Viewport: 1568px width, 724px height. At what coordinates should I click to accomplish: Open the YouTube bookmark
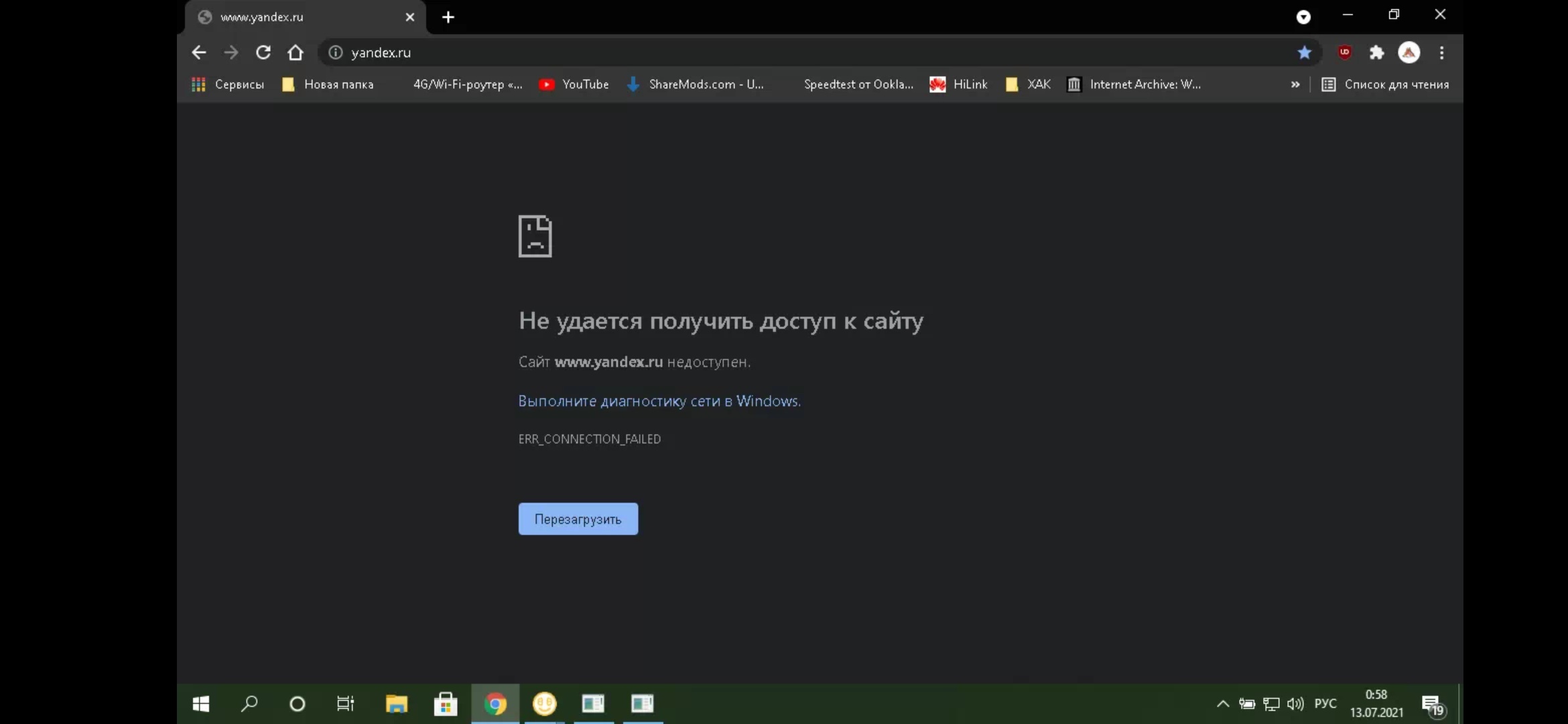pyautogui.click(x=574, y=84)
